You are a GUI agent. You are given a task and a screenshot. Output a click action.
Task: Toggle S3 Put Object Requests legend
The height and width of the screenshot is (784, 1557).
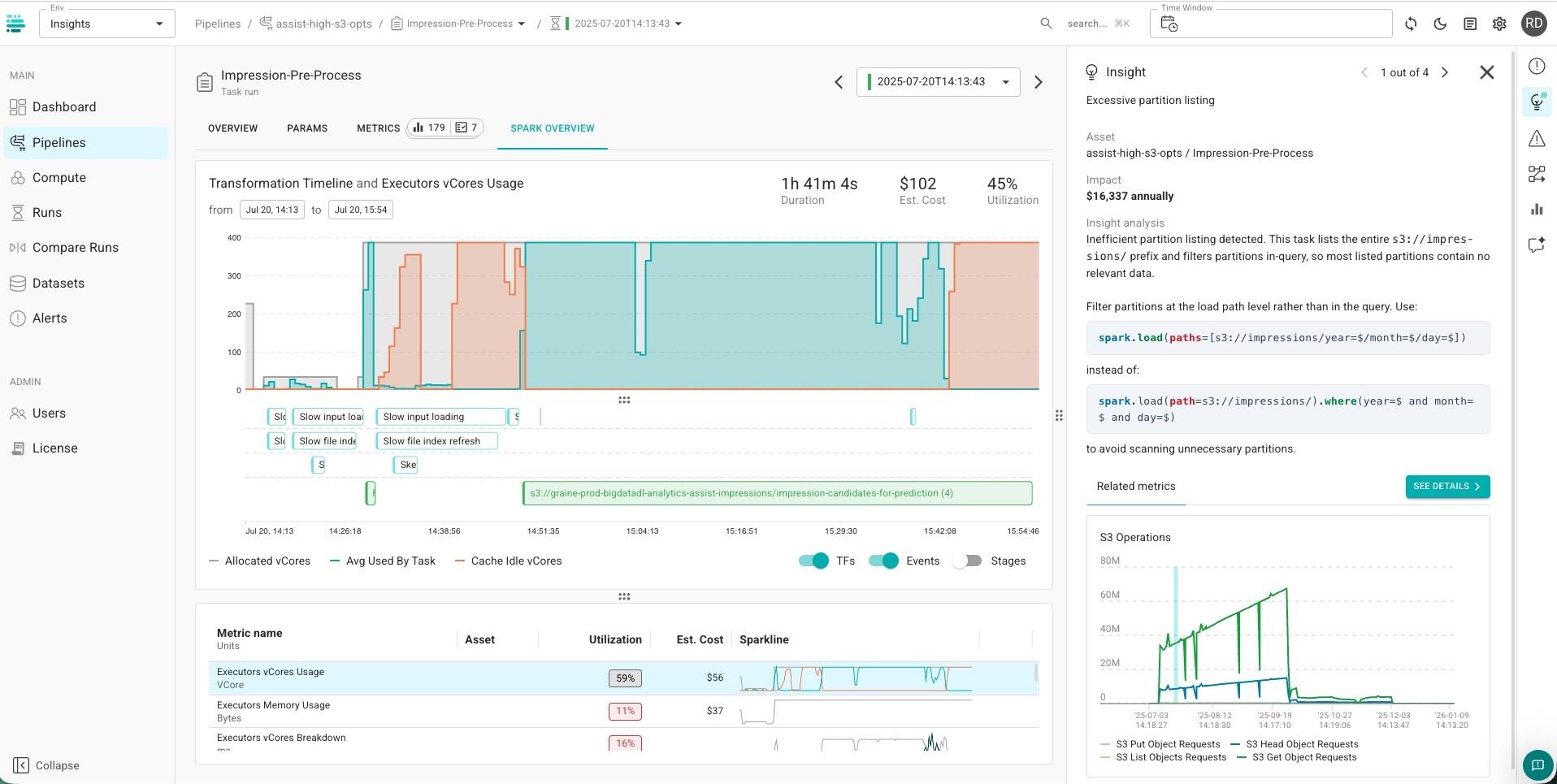[1160, 744]
